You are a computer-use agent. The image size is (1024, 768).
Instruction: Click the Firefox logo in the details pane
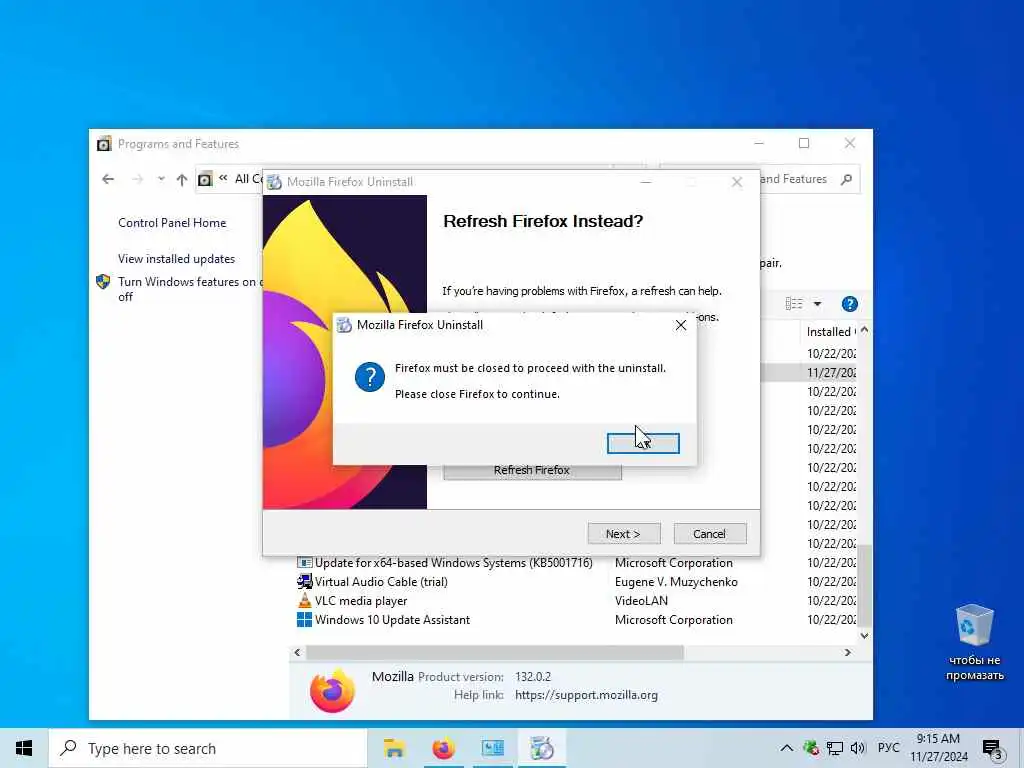click(332, 690)
